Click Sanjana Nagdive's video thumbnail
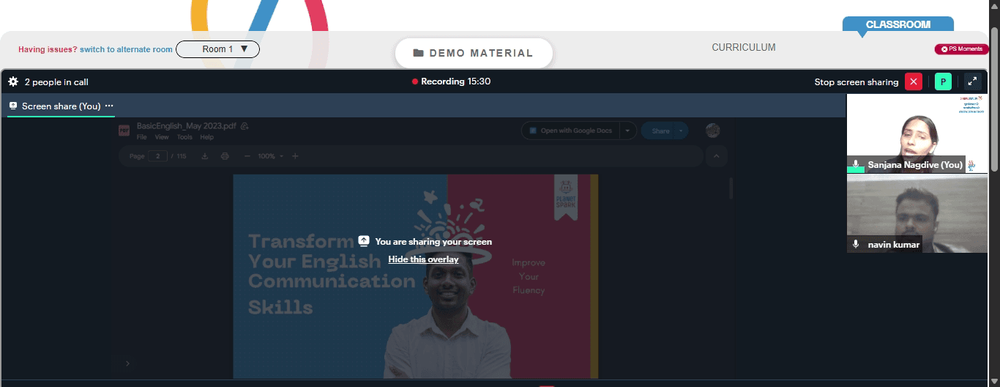The width and height of the screenshot is (1000, 387). (x=917, y=133)
